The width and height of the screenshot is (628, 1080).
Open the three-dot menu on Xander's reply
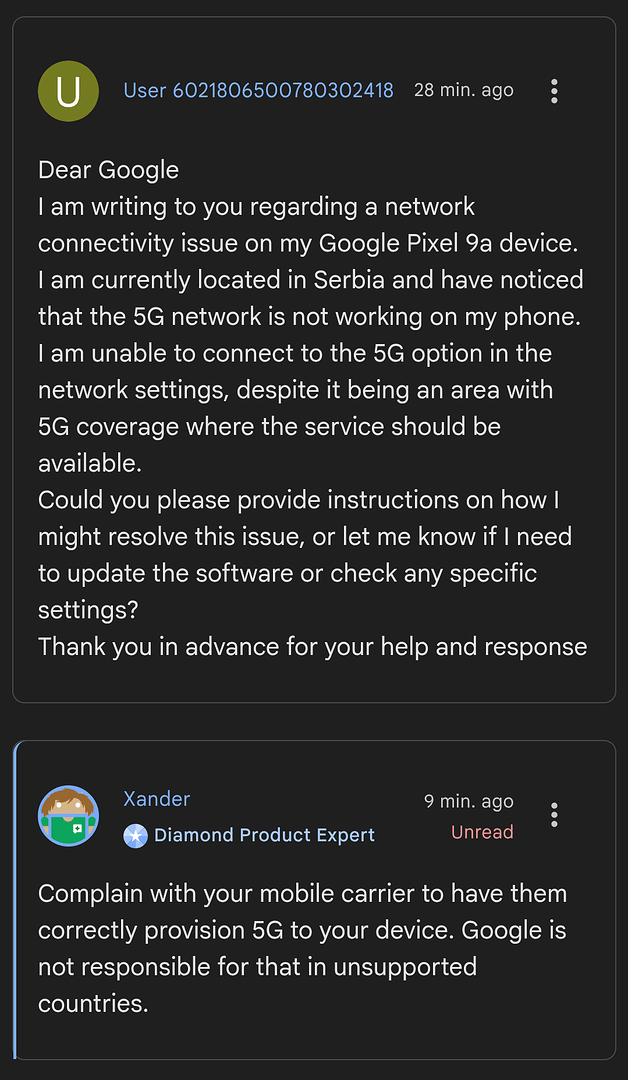tap(554, 815)
